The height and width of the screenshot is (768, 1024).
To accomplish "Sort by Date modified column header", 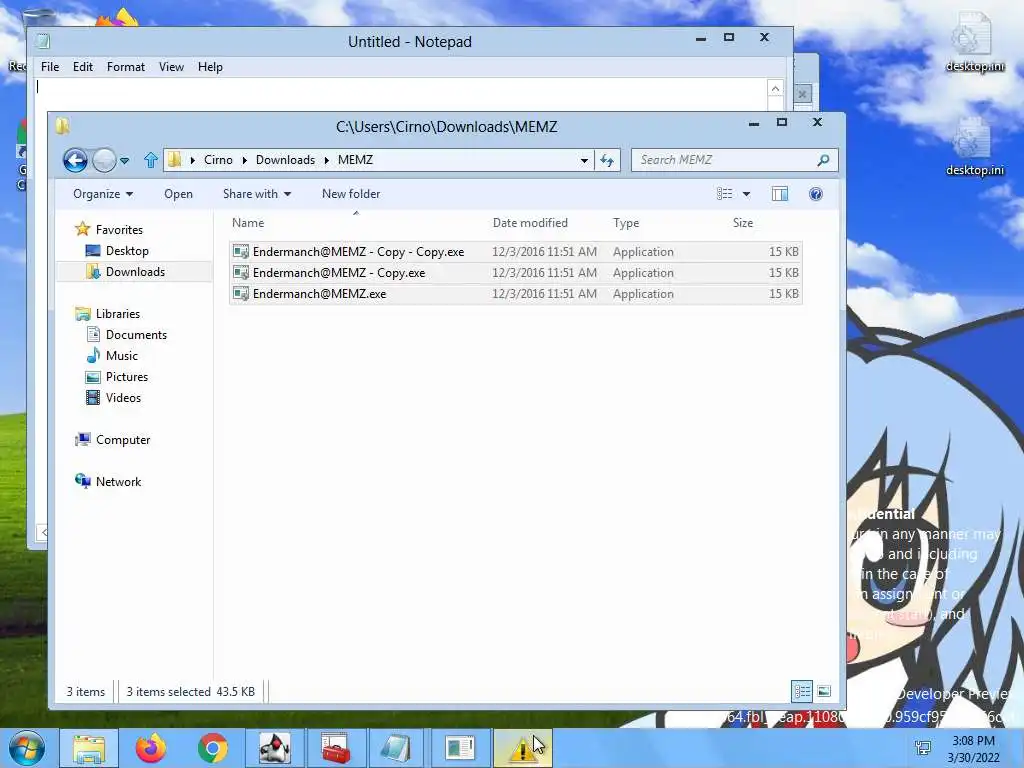I will pyautogui.click(x=530, y=223).
